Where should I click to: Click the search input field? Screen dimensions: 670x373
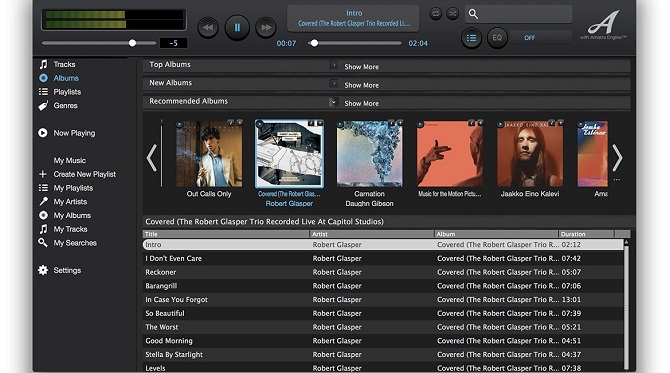(518, 14)
